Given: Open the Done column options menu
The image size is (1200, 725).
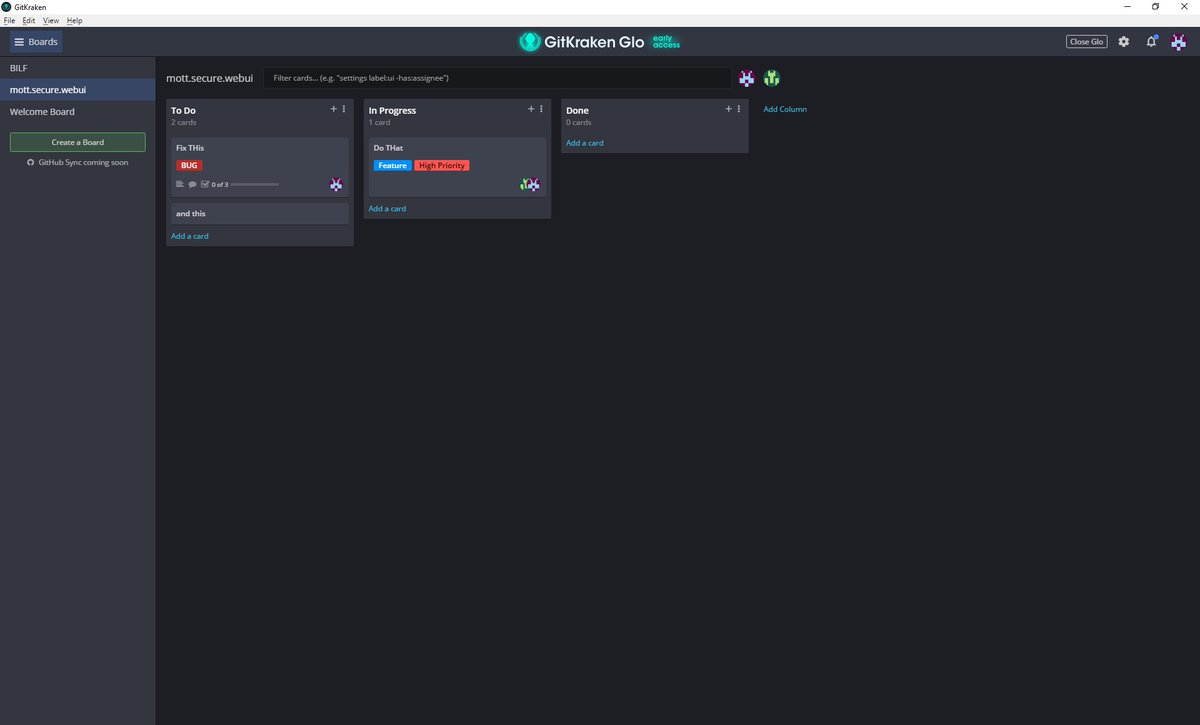Looking at the screenshot, I should 738,108.
